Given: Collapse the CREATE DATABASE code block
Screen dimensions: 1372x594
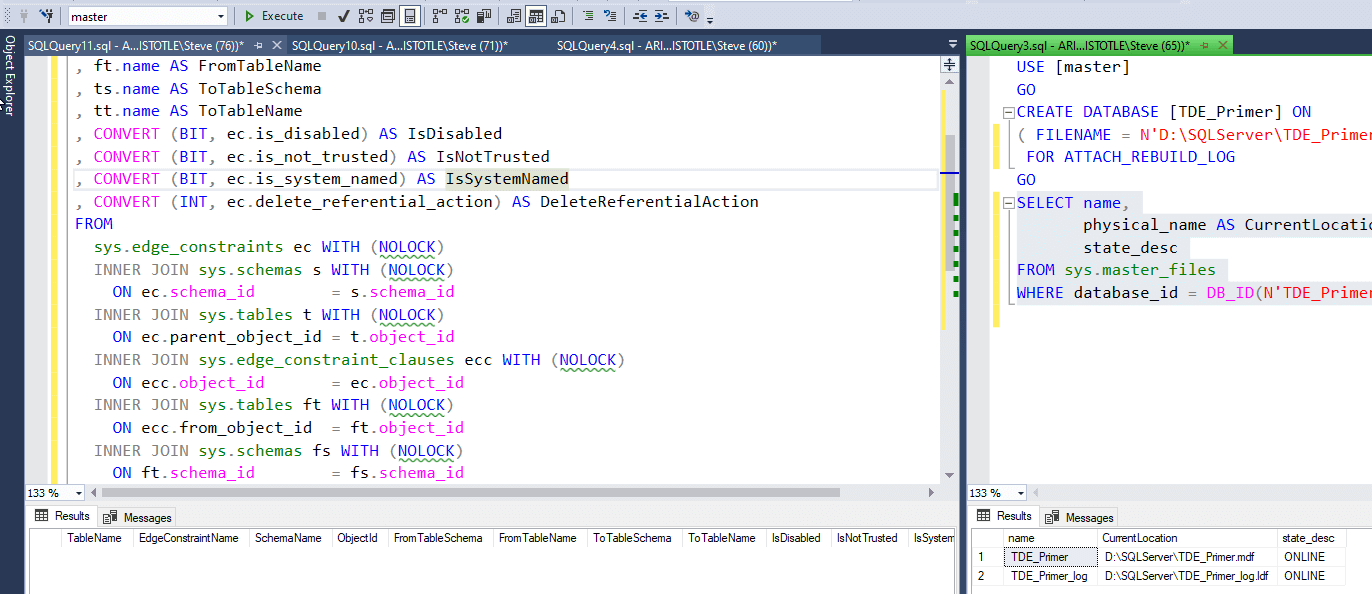Looking at the screenshot, I should 1008,112.
